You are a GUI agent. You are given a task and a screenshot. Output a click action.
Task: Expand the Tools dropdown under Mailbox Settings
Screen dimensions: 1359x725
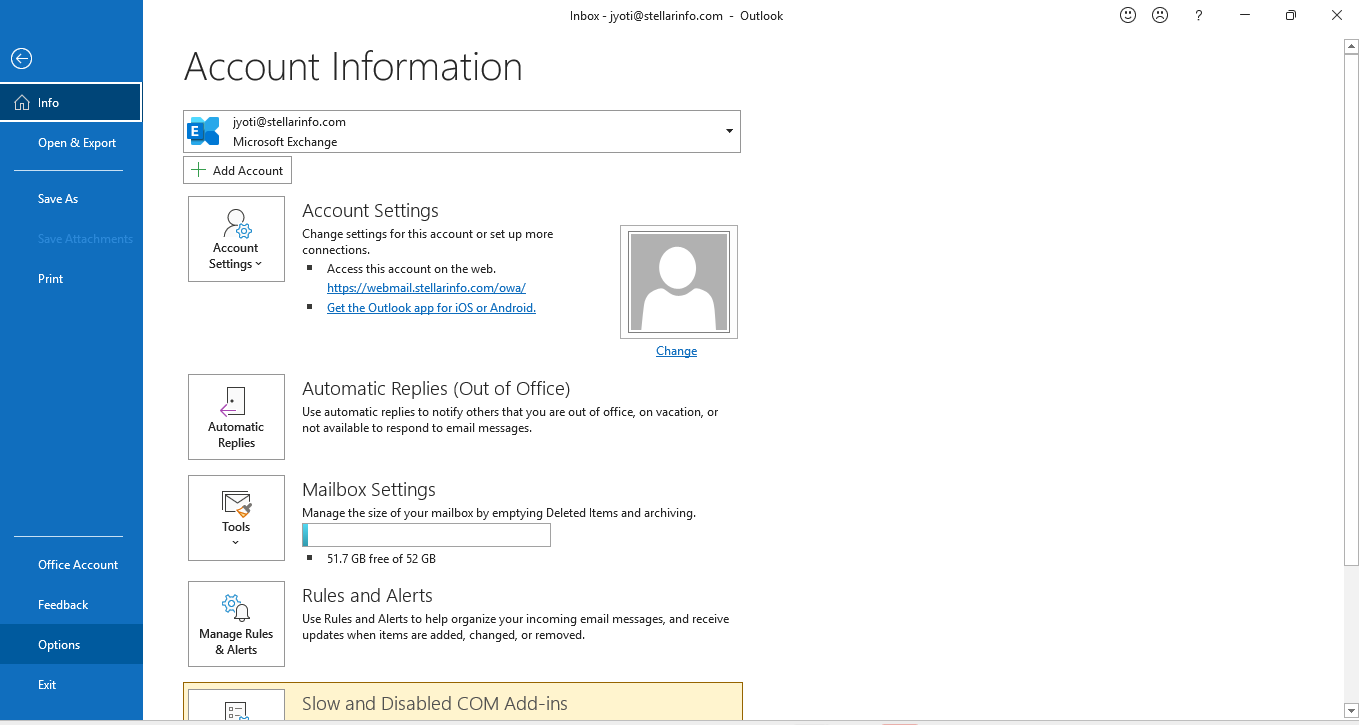pyautogui.click(x=236, y=541)
